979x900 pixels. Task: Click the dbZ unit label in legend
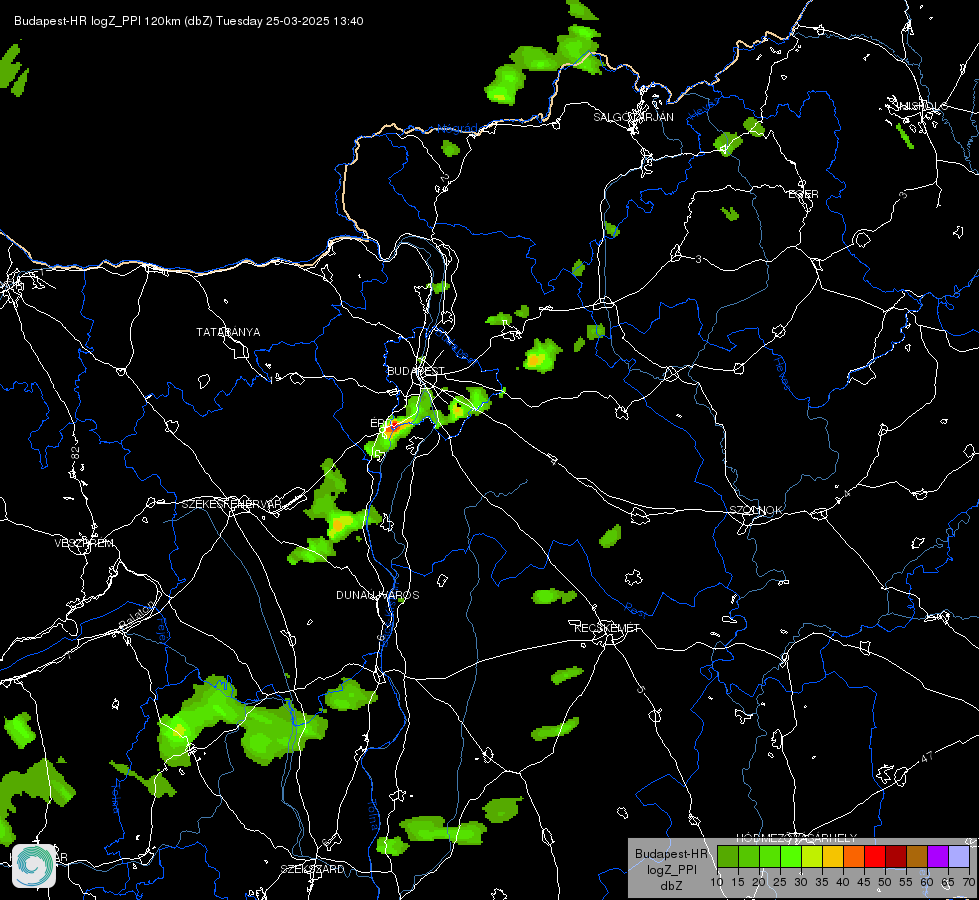671,886
